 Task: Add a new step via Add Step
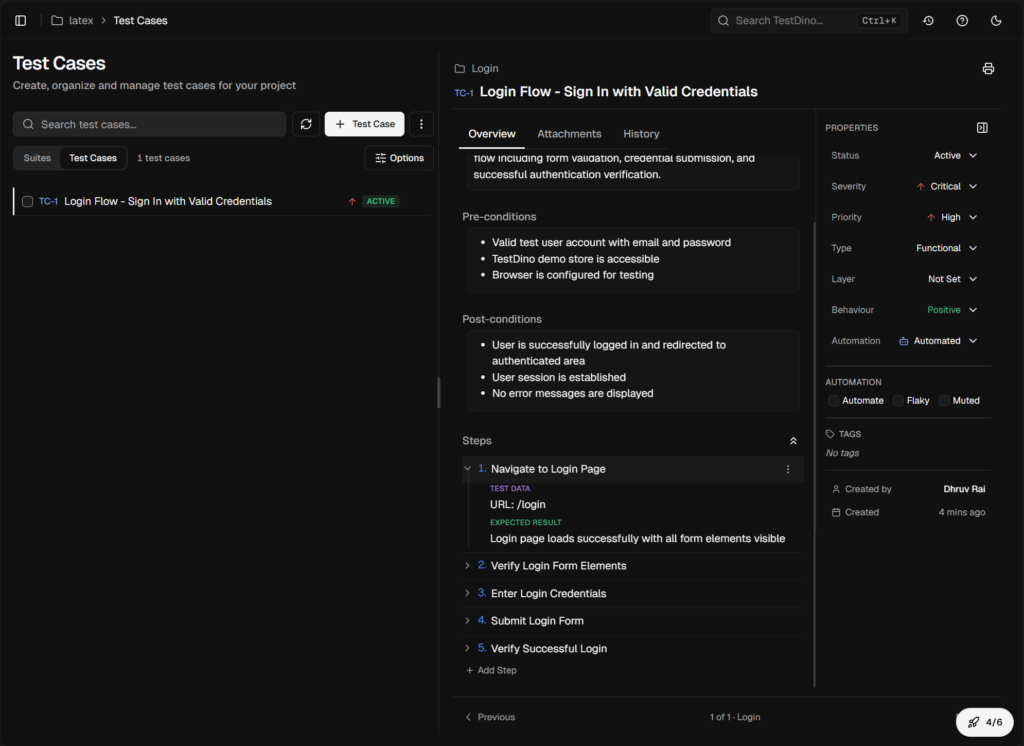click(491, 670)
